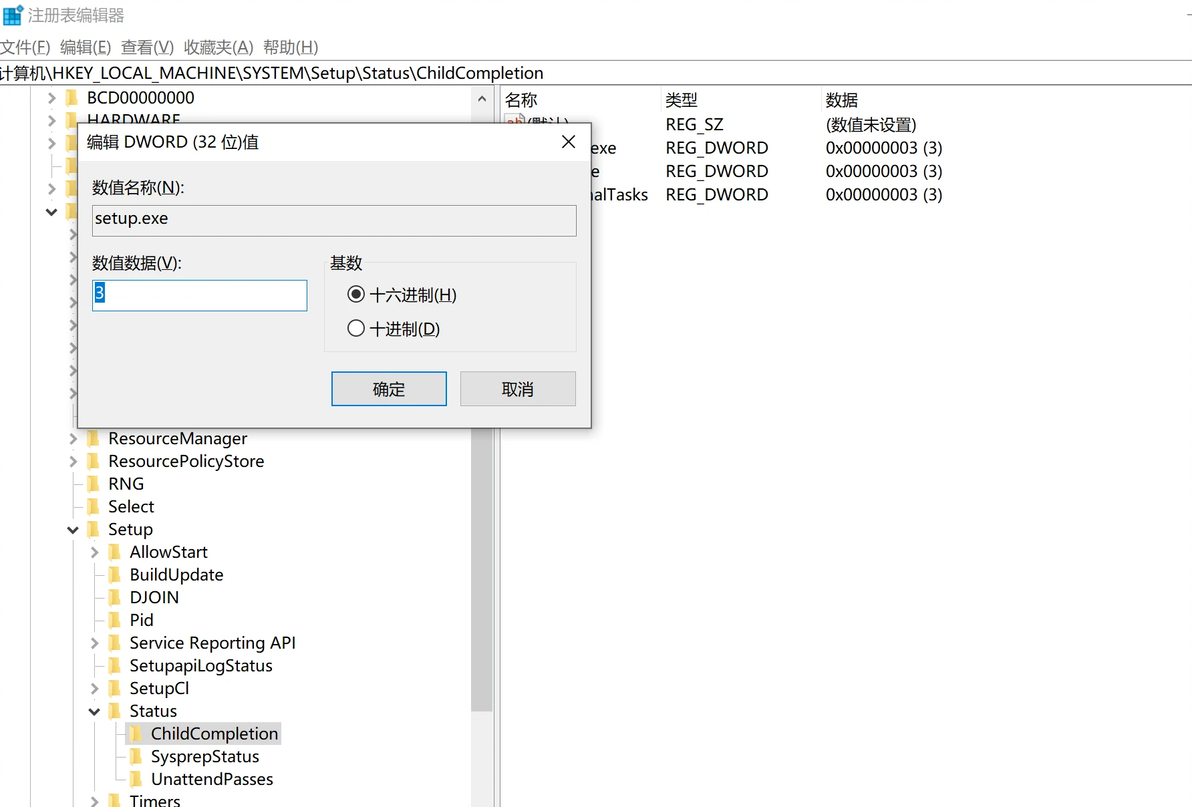
Task: Click the 数值名称 field showing setup.exe
Action: 334,220
